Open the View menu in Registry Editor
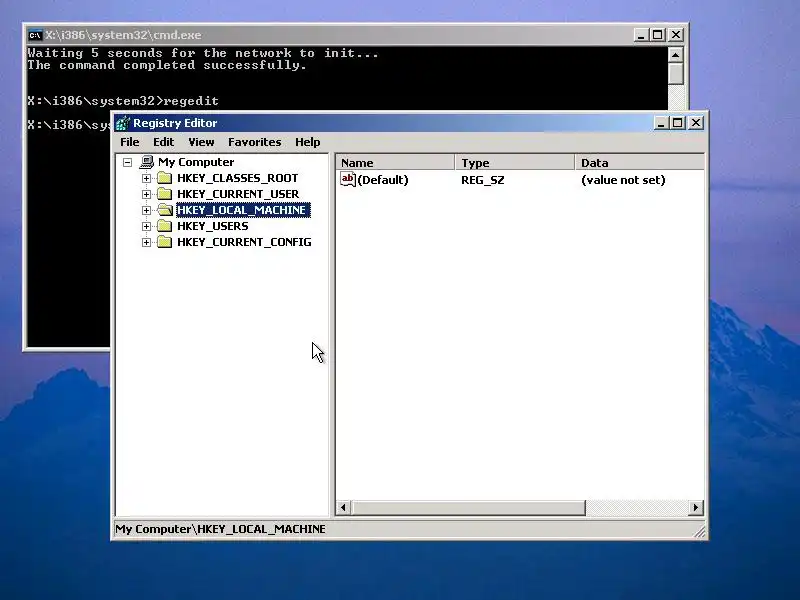The image size is (800, 600). point(201,142)
